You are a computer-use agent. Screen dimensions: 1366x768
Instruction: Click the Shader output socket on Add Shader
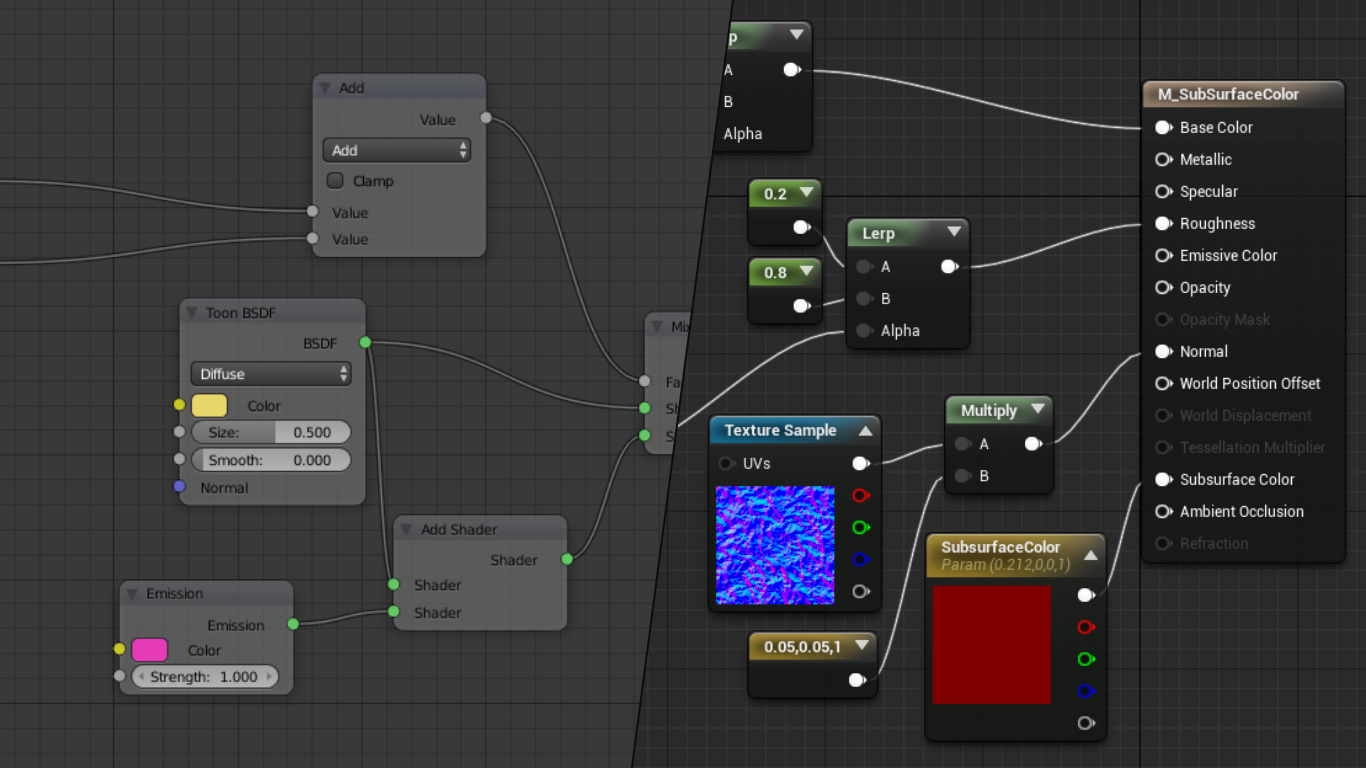567,560
